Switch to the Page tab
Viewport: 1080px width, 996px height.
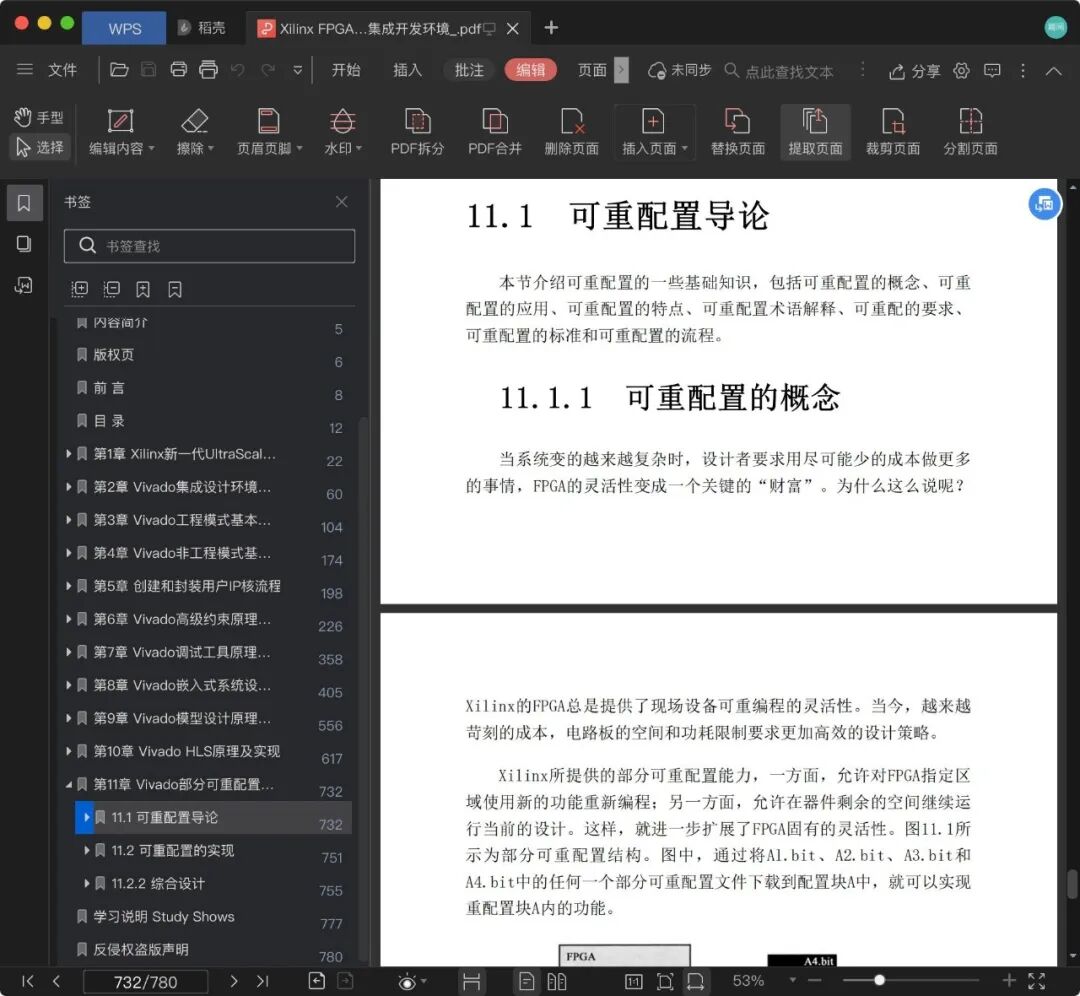pos(592,70)
